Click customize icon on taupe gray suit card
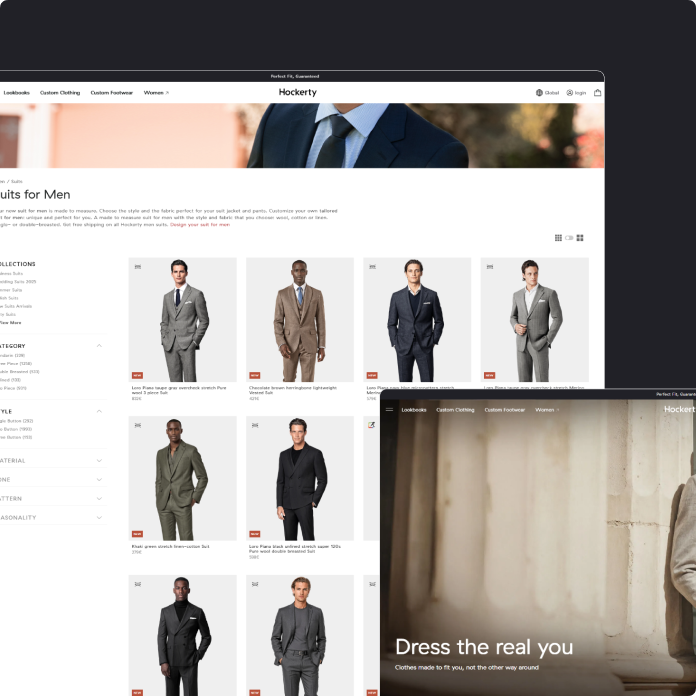The image size is (696, 696). coord(137,267)
